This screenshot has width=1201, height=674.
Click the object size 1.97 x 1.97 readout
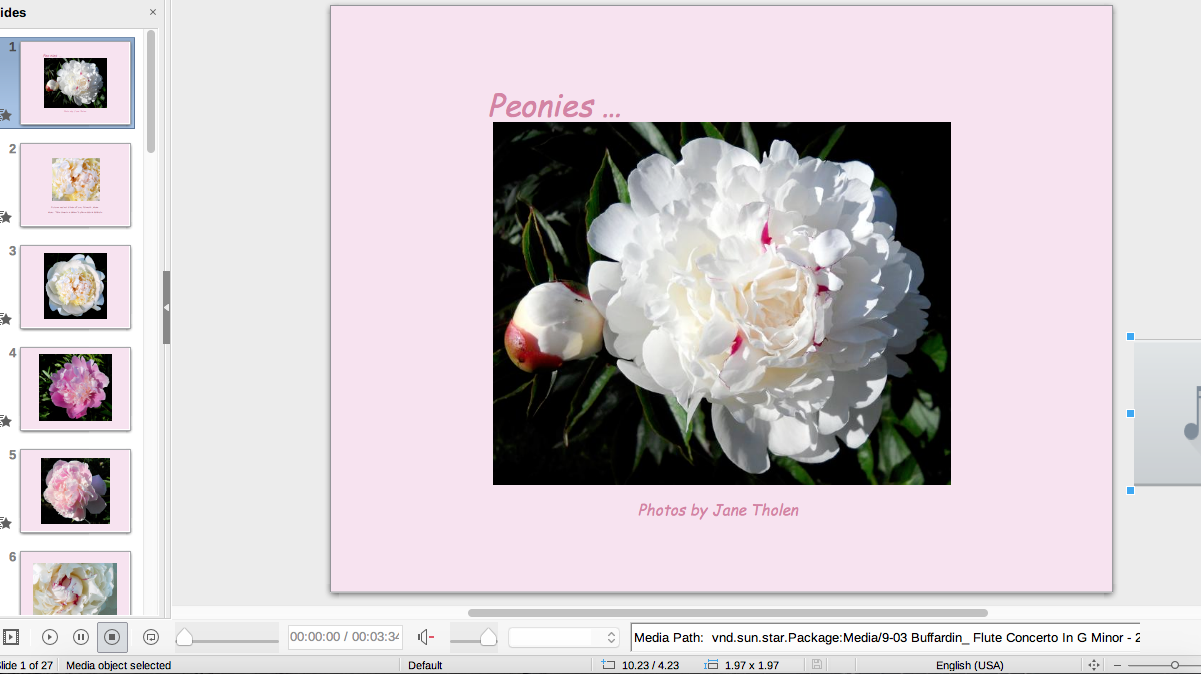click(x=751, y=665)
